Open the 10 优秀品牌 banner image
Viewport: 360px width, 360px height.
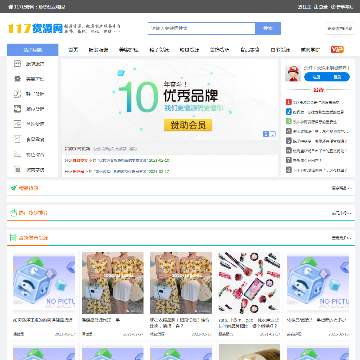click(x=170, y=100)
